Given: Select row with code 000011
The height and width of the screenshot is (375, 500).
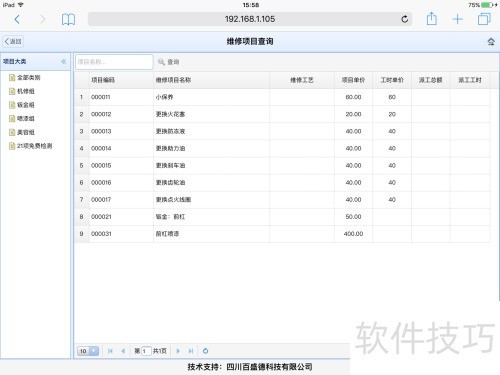Looking at the screenshot, I should [282, 97].
